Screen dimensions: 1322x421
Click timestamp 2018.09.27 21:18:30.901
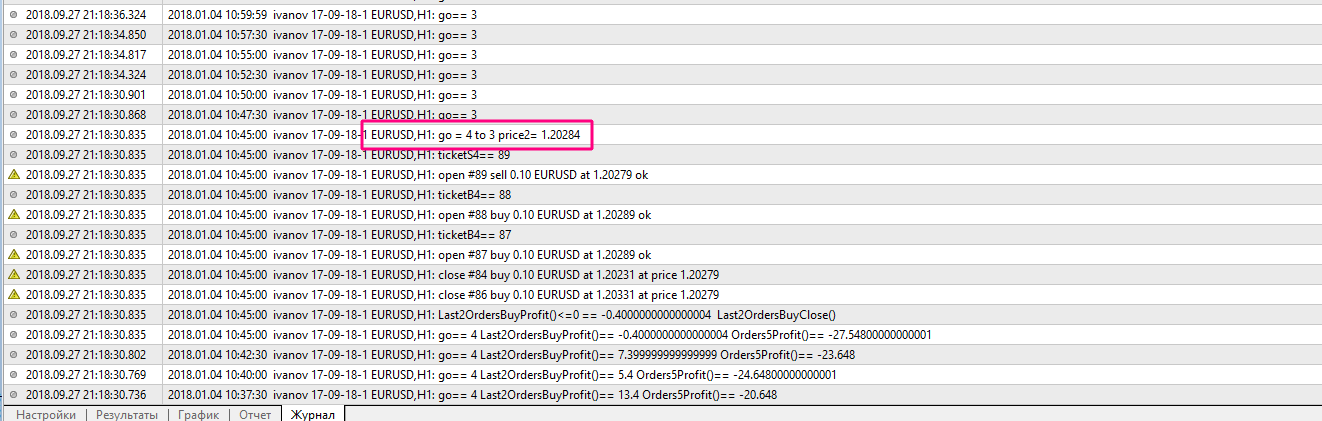85,95
